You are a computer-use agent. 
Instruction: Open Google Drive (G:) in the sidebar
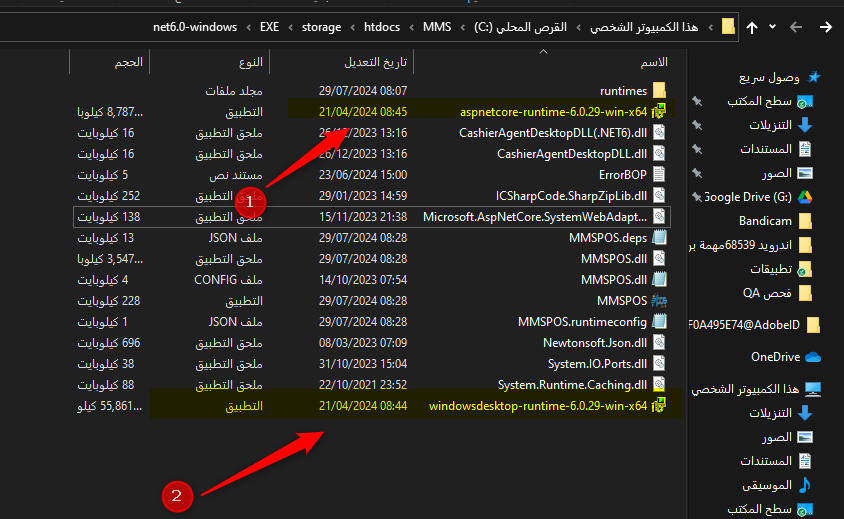coord(748,197)
